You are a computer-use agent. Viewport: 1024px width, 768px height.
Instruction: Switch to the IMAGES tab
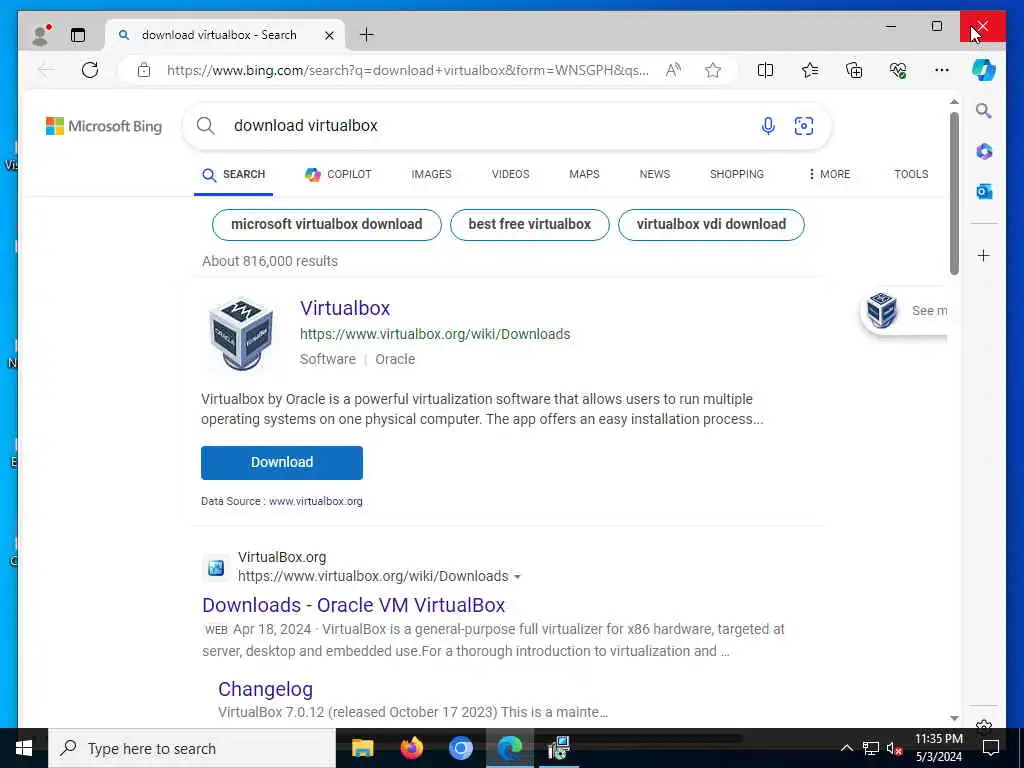[431, 174]
